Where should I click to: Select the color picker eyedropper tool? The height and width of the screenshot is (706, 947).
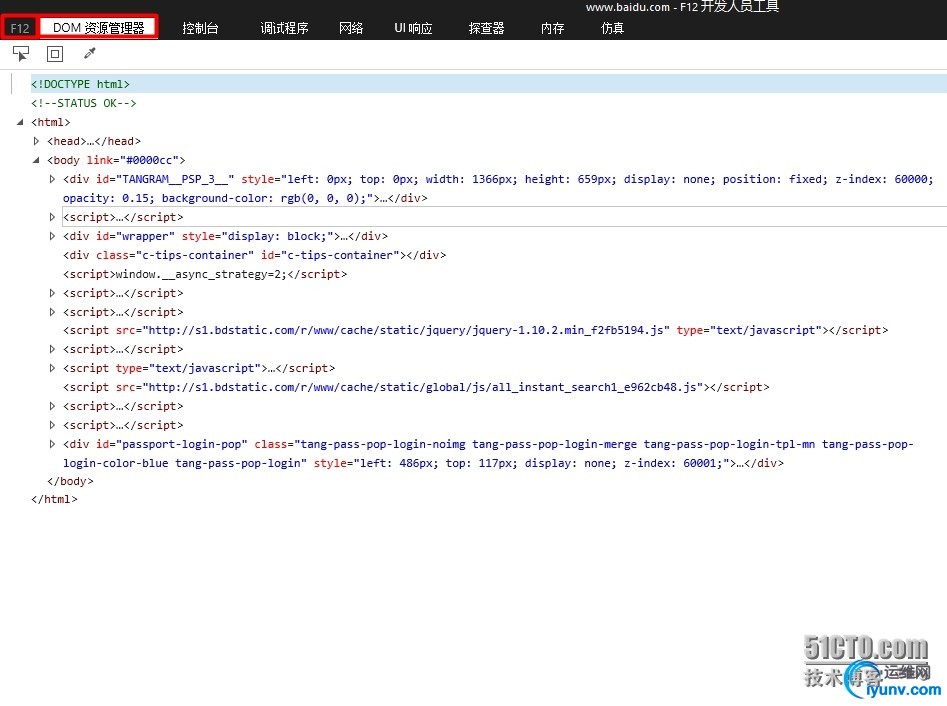click(89, 54)
